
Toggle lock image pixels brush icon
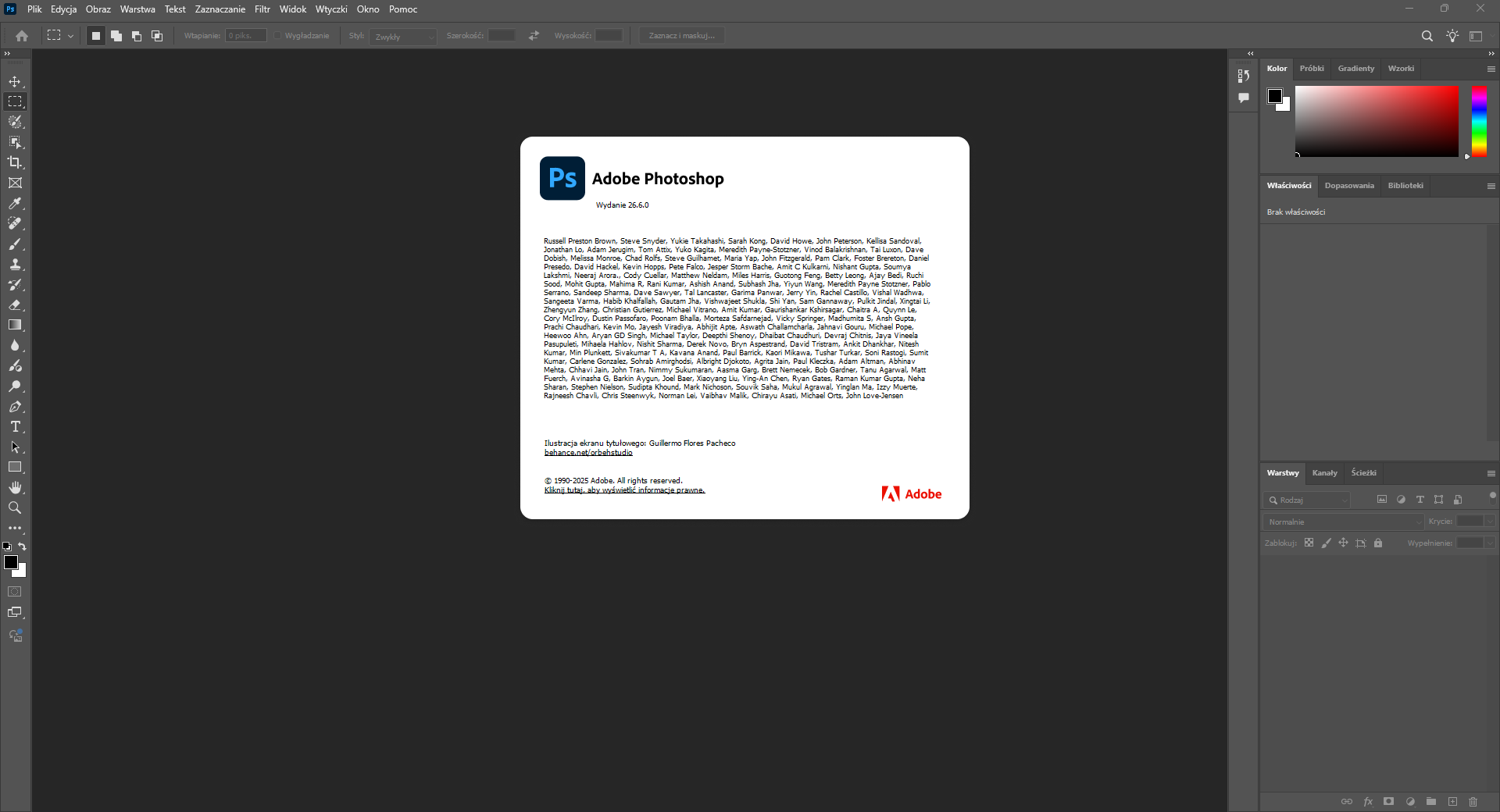click(x=1327, y=543)
